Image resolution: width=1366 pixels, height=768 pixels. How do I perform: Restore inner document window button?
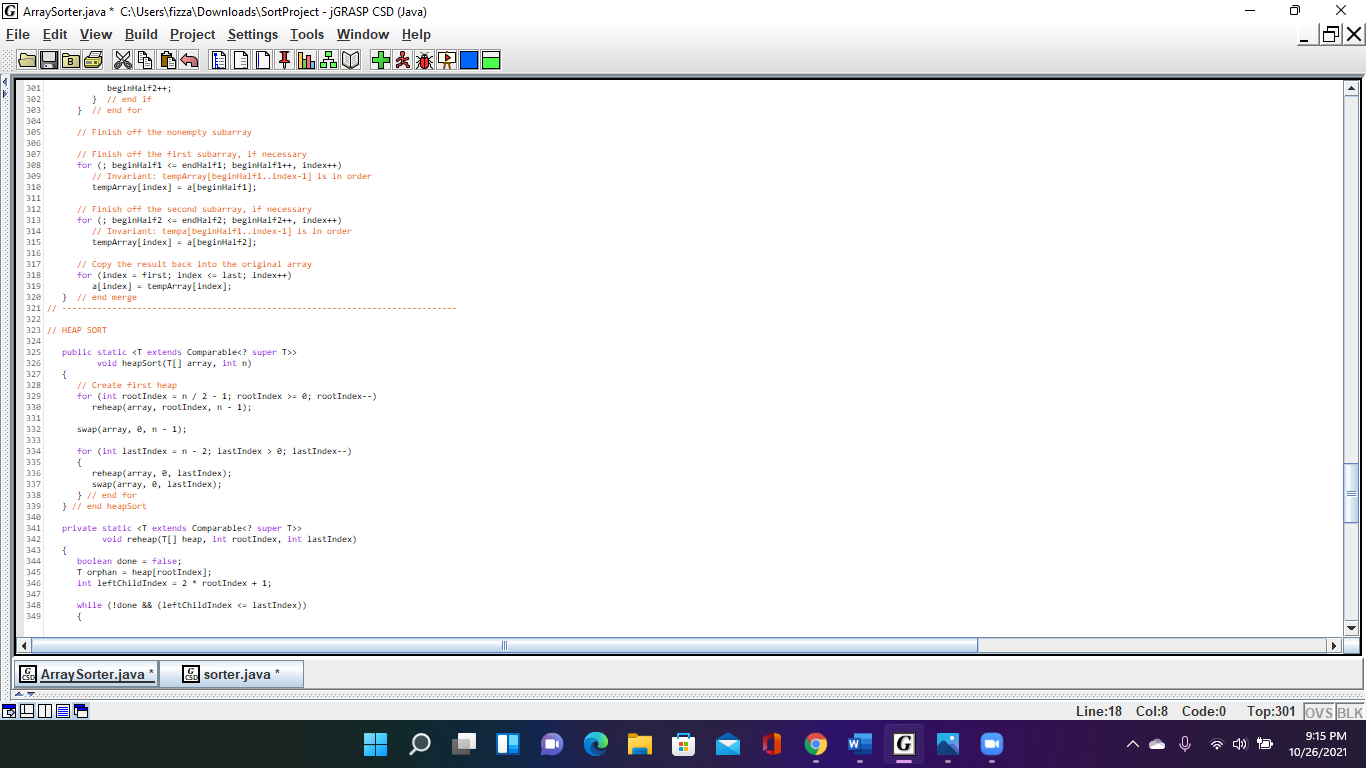pyautogui.click(x=1331, y=34)
